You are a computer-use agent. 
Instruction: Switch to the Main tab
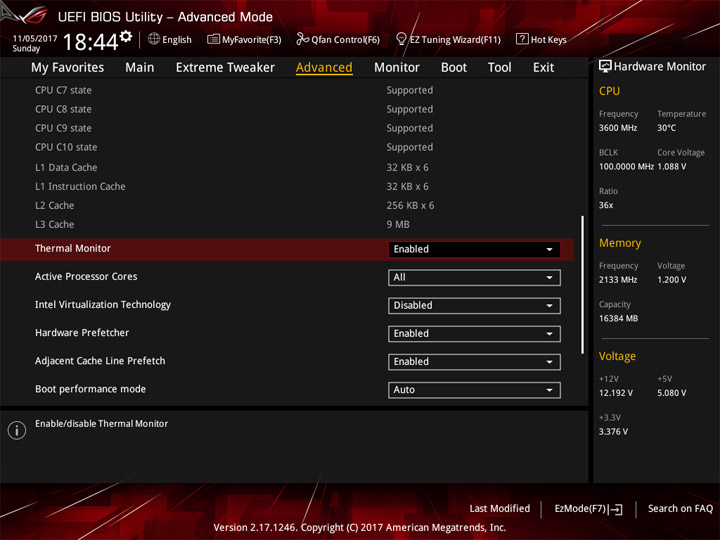tap(140, 68)
